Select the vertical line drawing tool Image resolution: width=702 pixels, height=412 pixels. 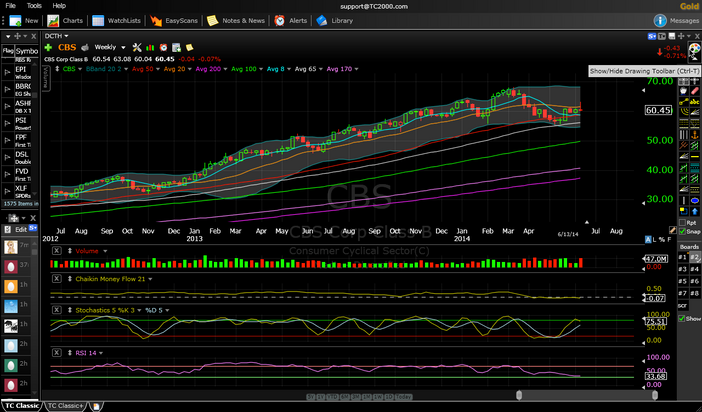(x=684, y=200)
